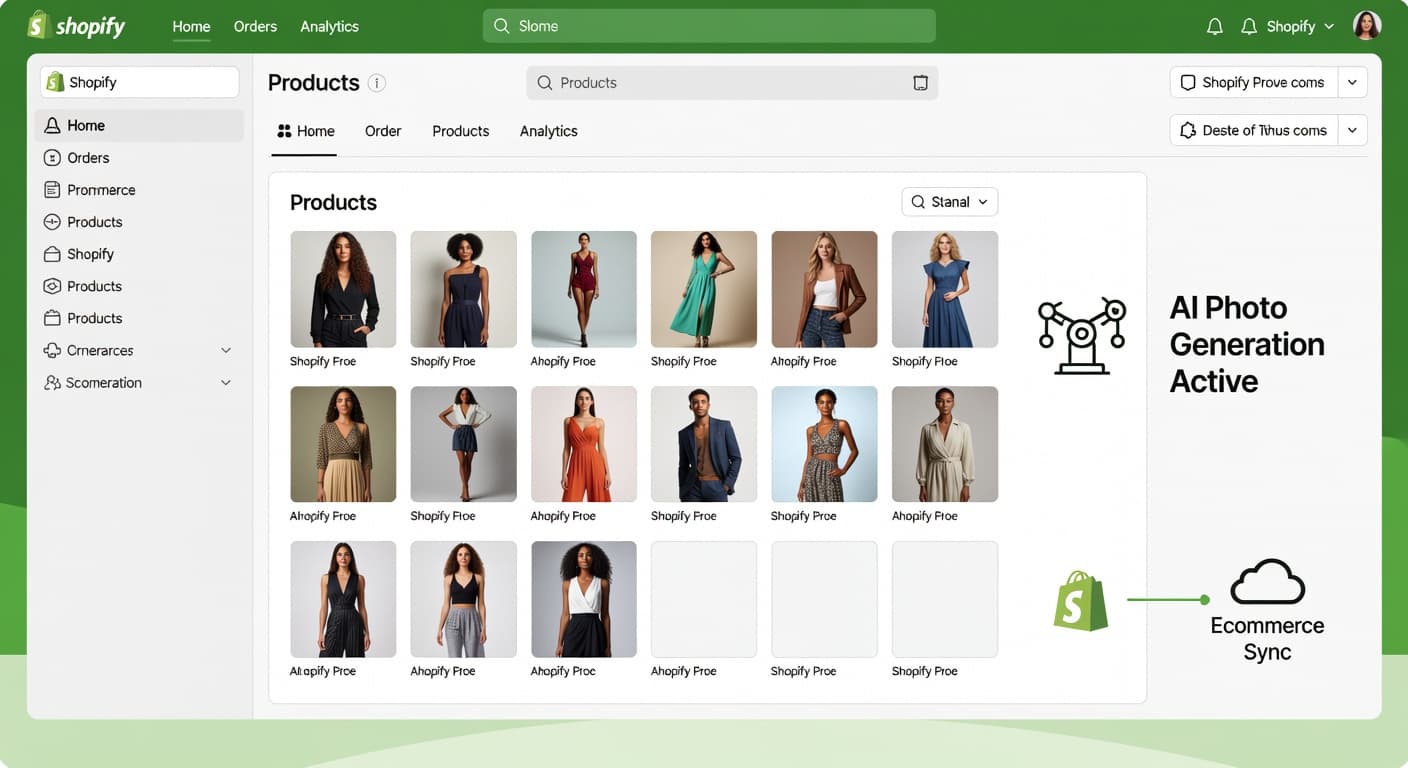This screenshot has width=1408, height=768.
Task: Switch to the Products tab under page title
Action: tap(461, 131)
